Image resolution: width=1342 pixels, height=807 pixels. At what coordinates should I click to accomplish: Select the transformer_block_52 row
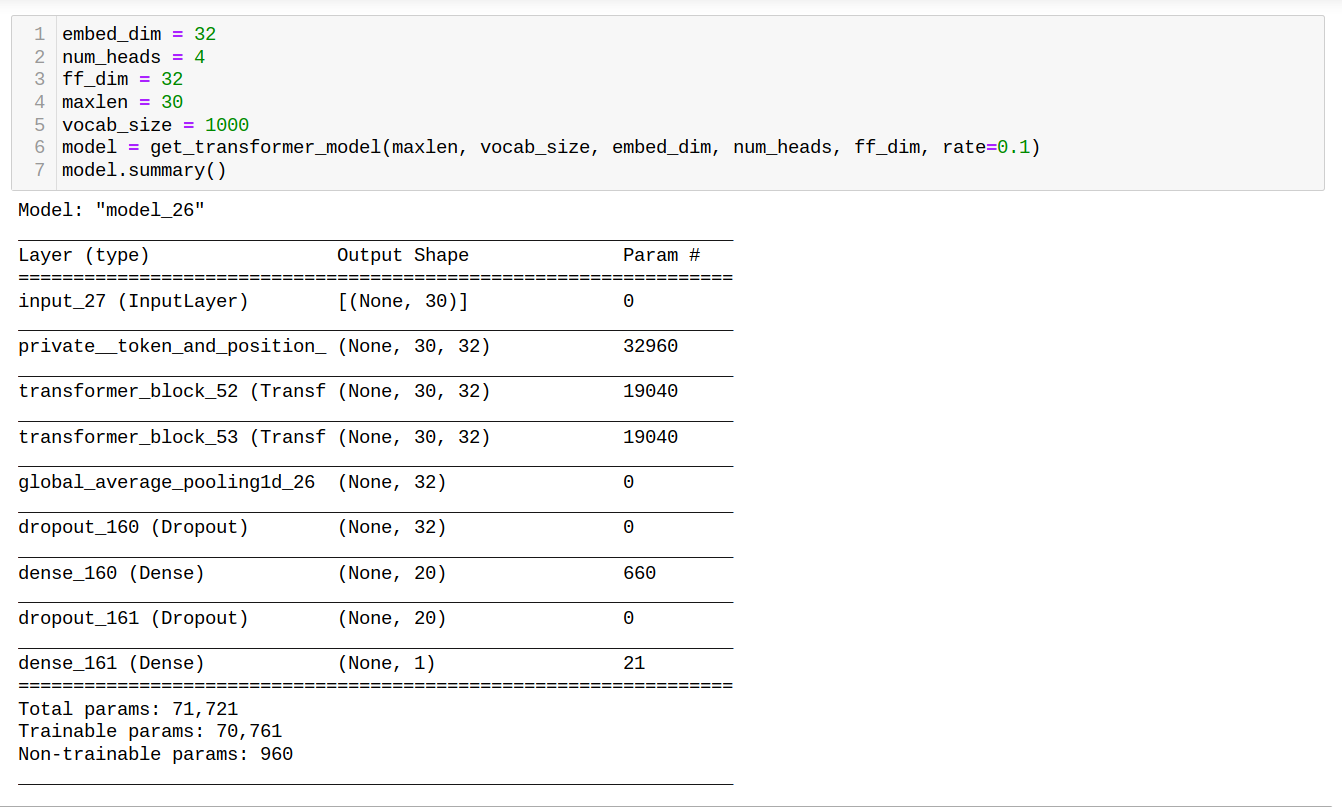[x=170, y=390]
